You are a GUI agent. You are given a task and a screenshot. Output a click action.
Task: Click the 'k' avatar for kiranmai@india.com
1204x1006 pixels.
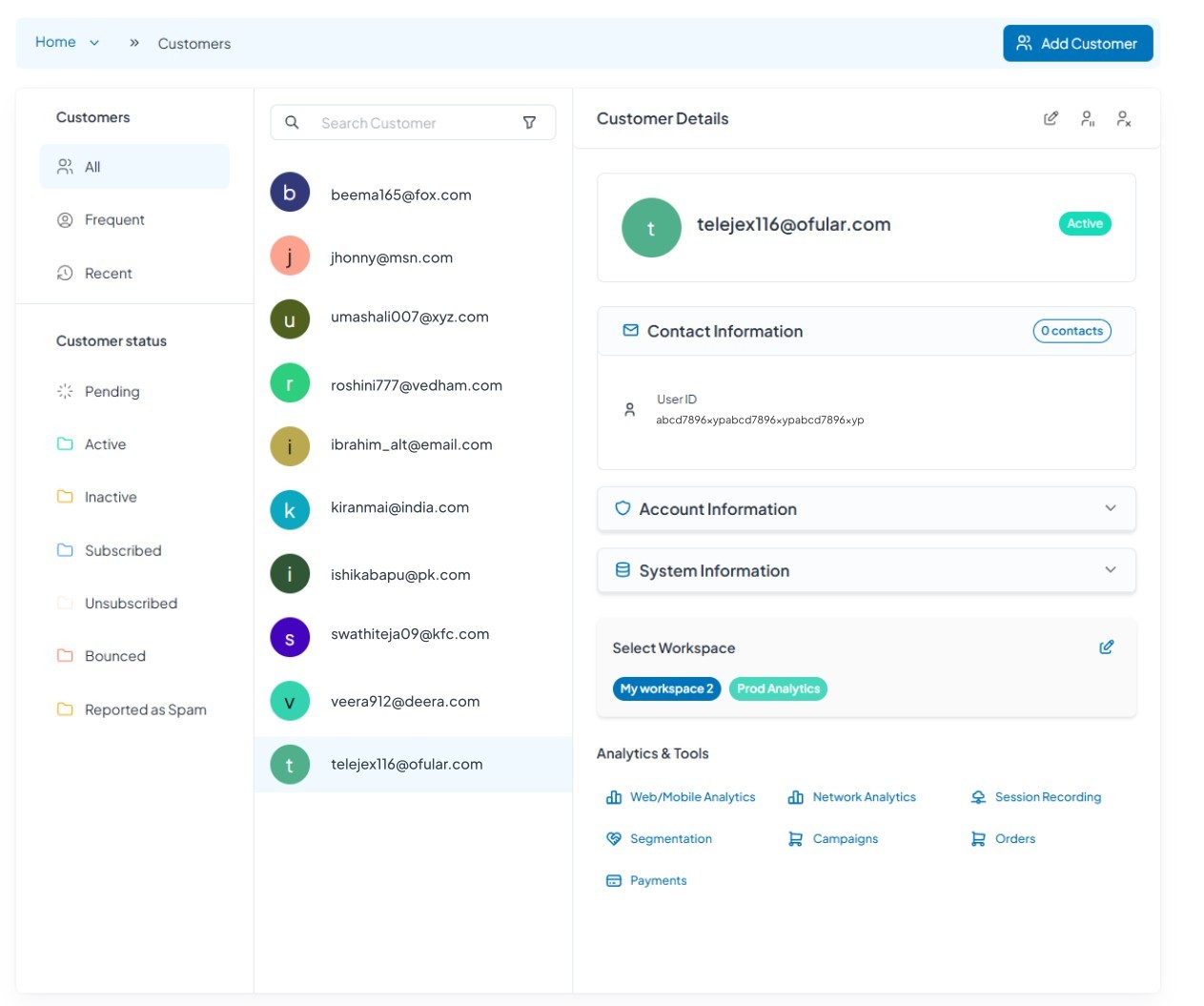click(x=290, y=510)
